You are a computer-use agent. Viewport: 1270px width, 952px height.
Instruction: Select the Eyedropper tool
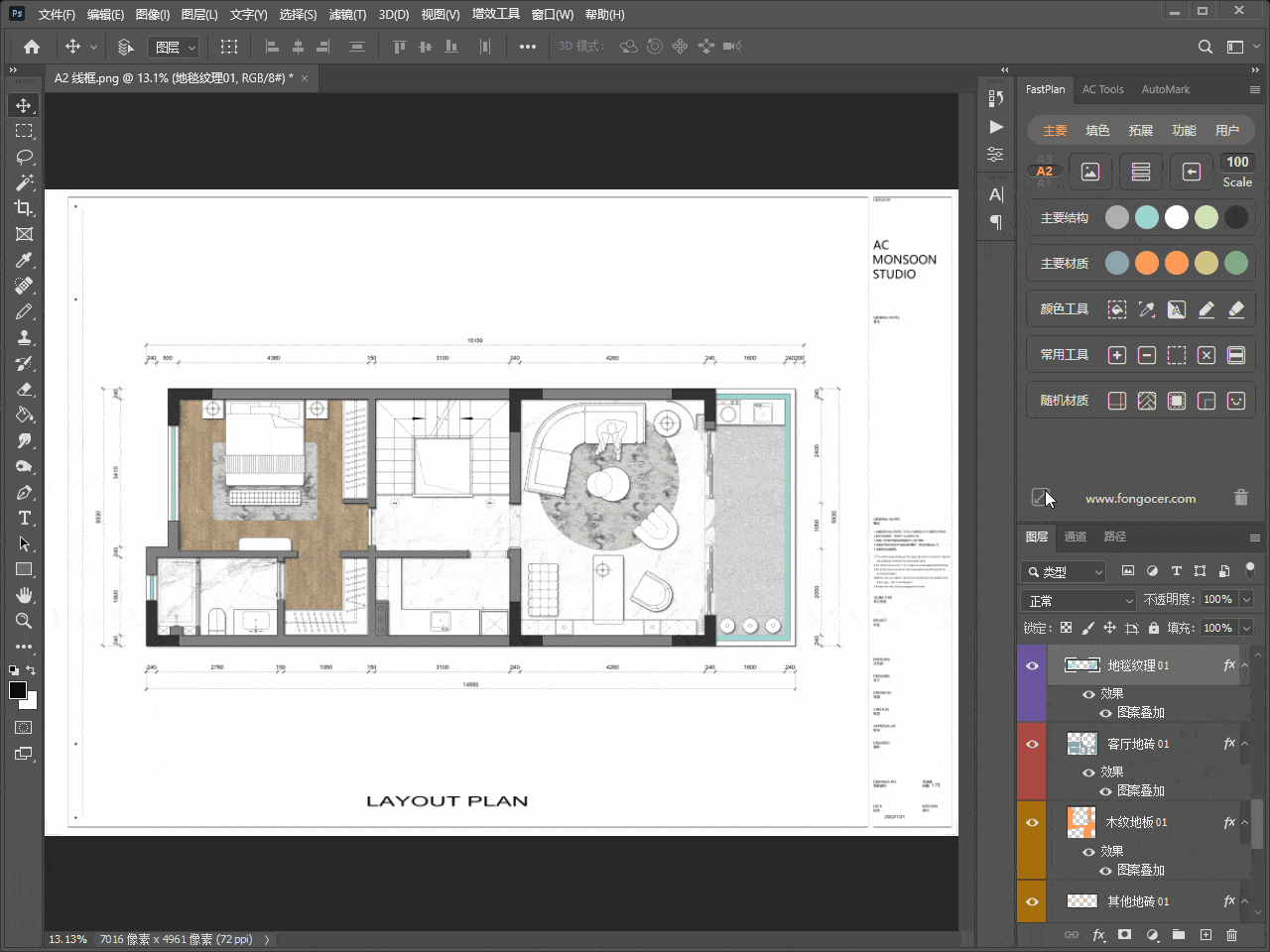coord(25,260)
